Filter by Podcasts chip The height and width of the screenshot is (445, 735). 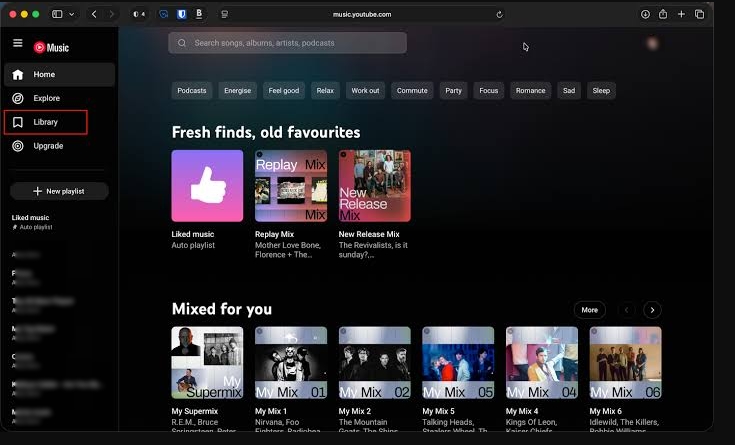[x=192, y=91]
